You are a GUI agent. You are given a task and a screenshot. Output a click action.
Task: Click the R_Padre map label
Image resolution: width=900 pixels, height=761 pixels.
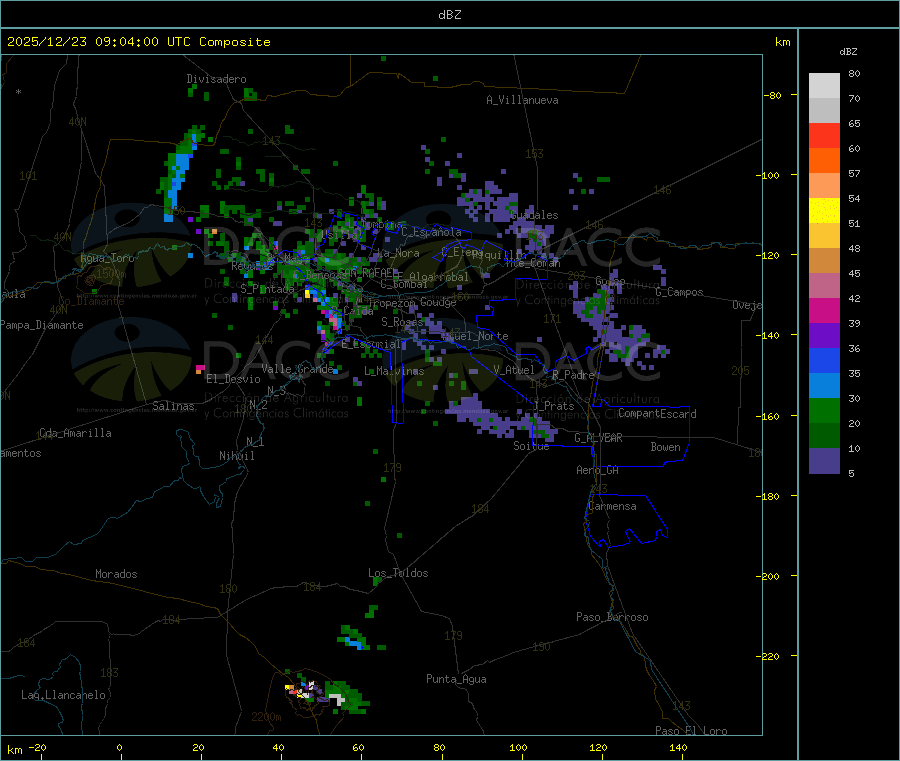pyautogui.click(x=573, y=375)
